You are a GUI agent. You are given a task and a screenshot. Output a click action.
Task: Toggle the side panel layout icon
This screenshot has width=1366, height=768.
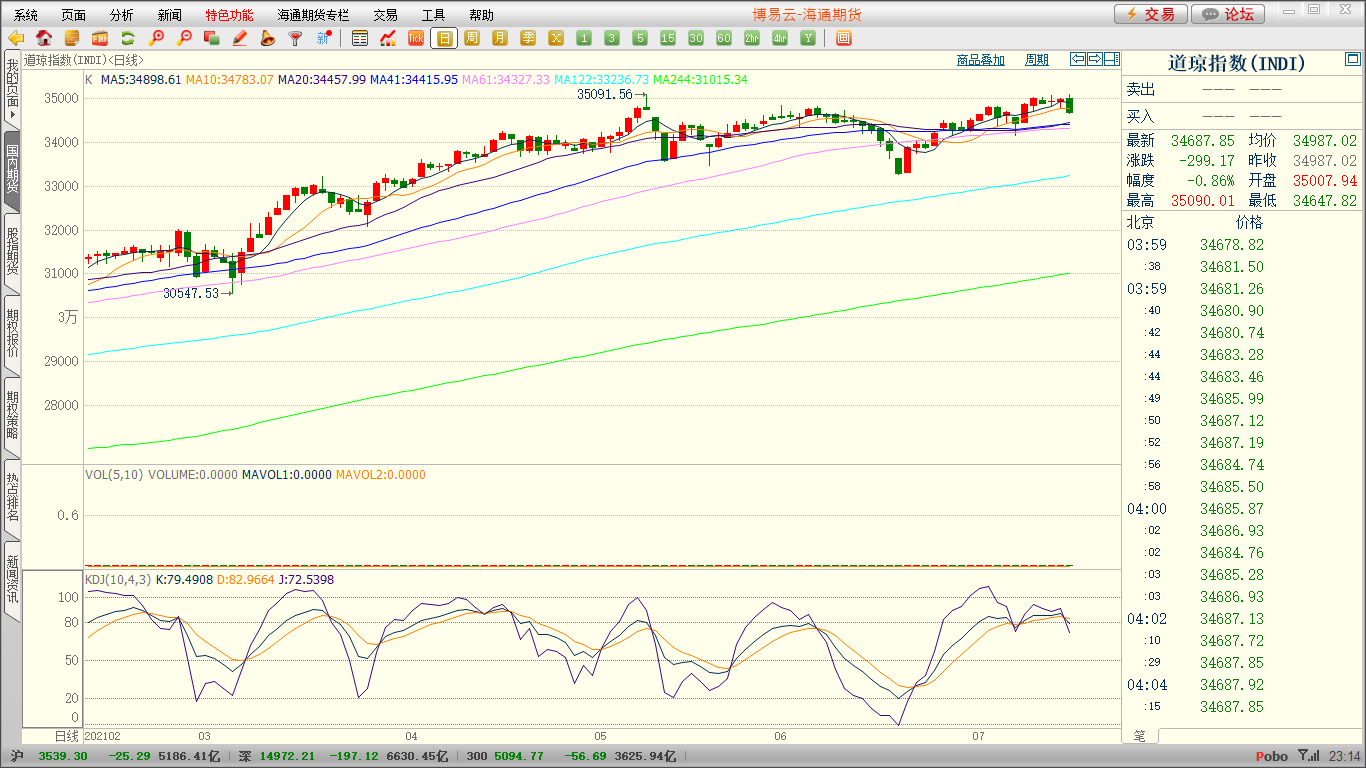(x=1112, y=59)
